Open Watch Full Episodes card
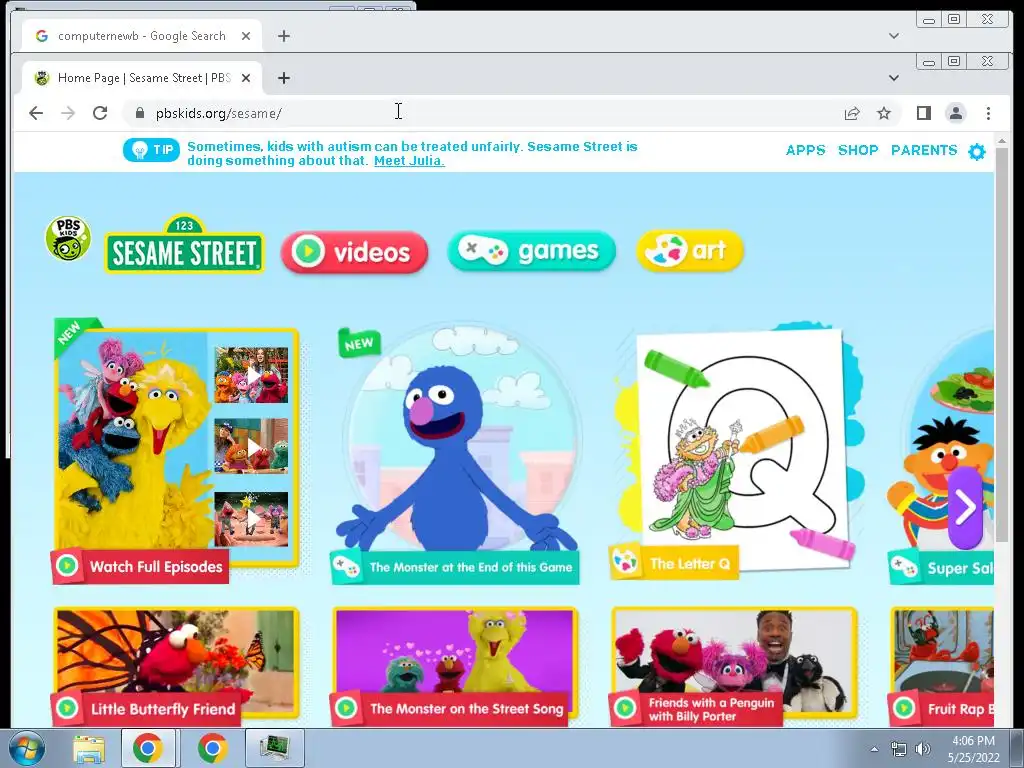Screen dimensions: 1024x768 point(176,451)
